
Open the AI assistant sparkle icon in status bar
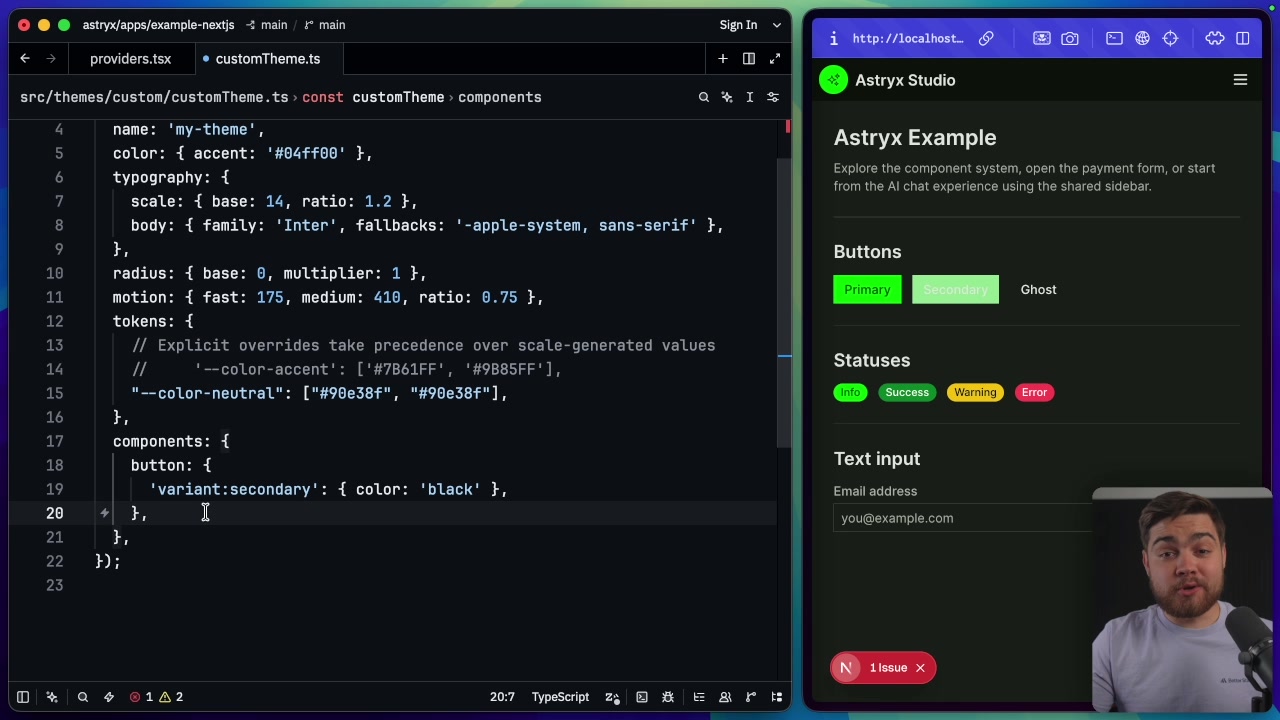point(52,697)
